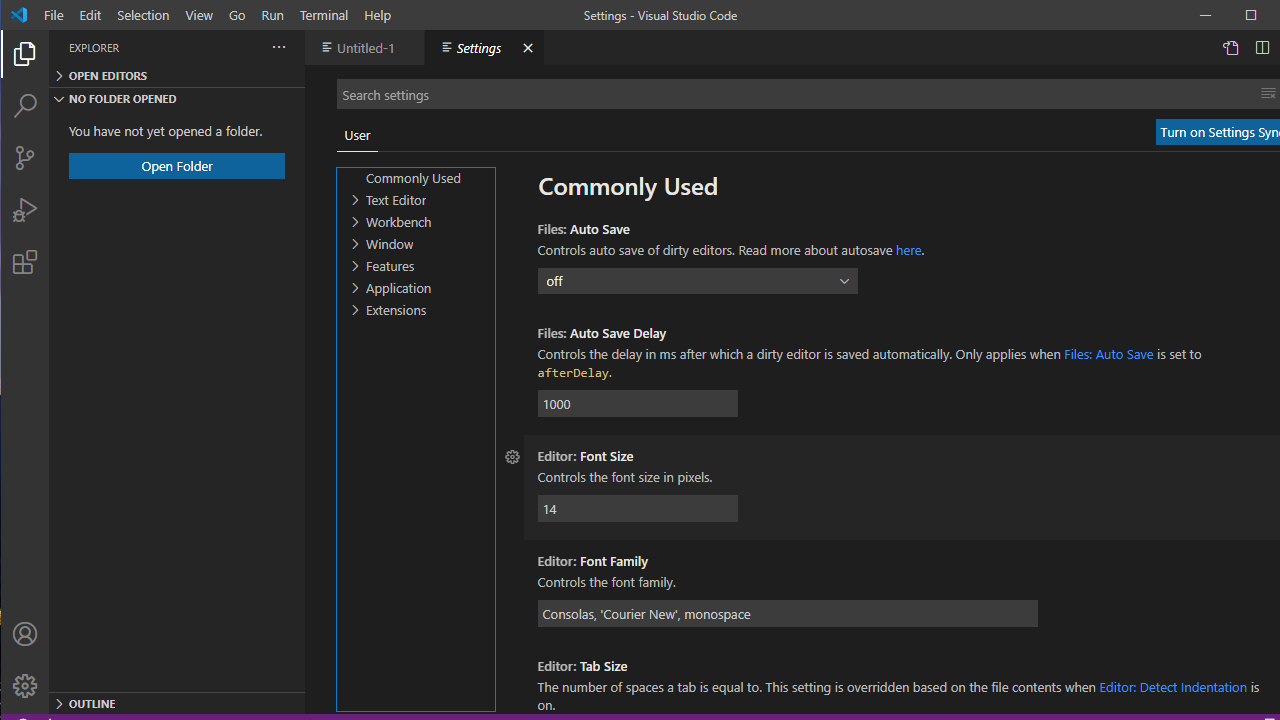Open the Terminal menu
This screenshot has width=1280, height=720.
click(x=323, y=15)
